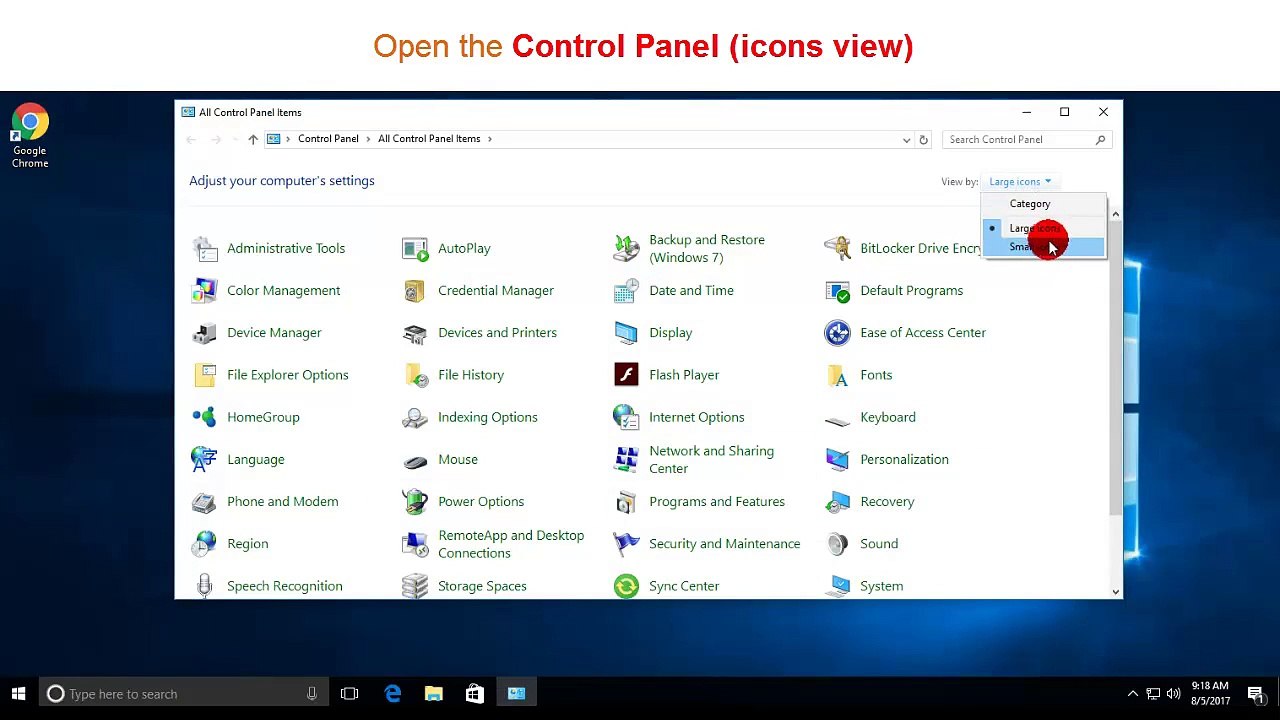Viewport: 1280px width, 720px height.
Task: Open the System icon
Action: [x=837, y=586]
